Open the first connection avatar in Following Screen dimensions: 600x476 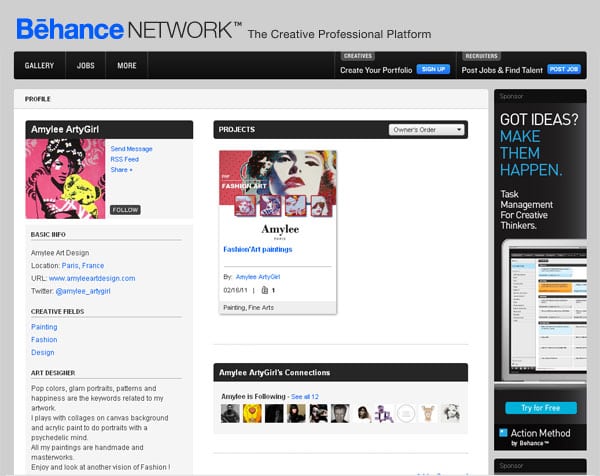(230, 414)
